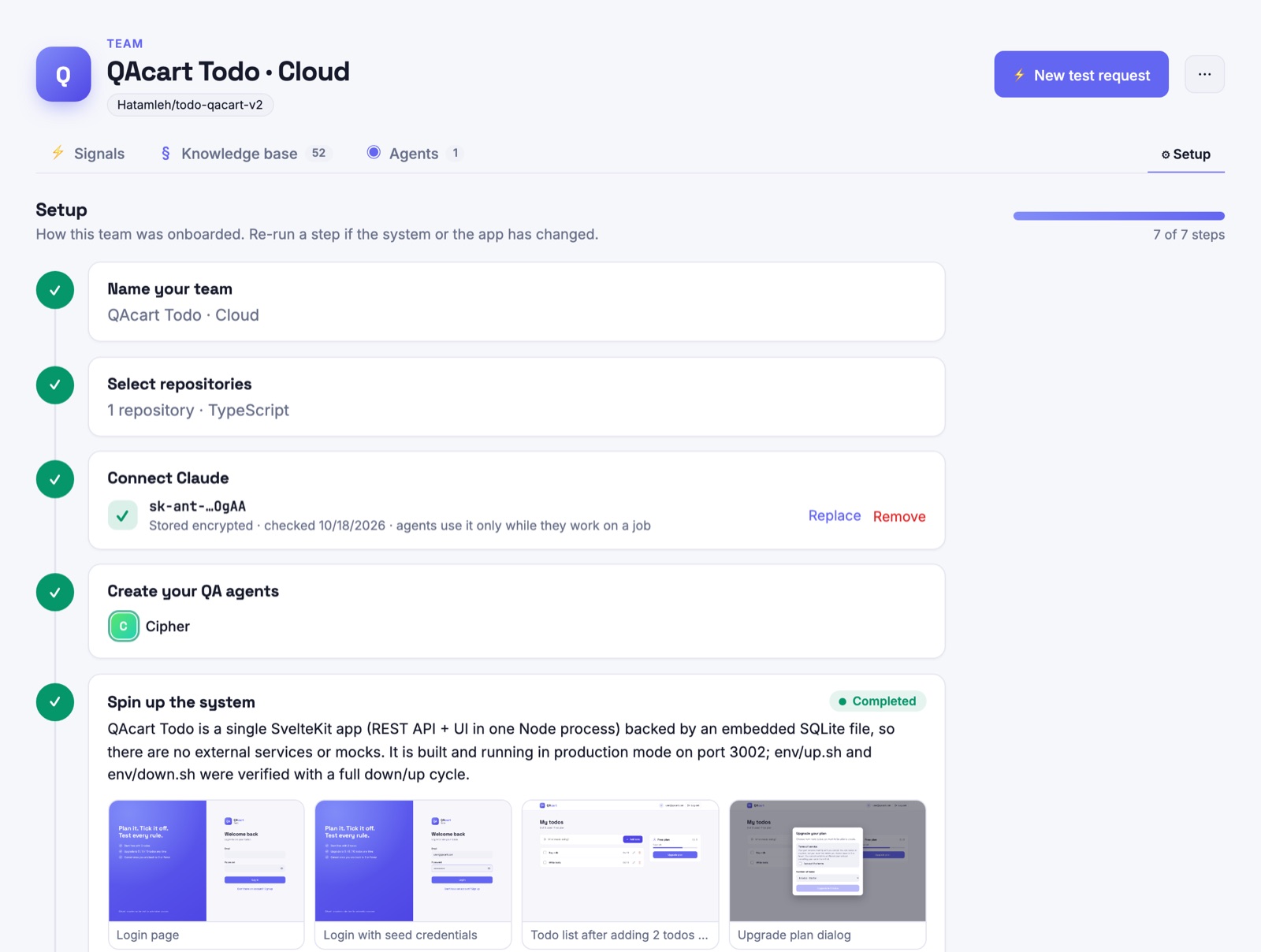Click the New test request button

1081,75
